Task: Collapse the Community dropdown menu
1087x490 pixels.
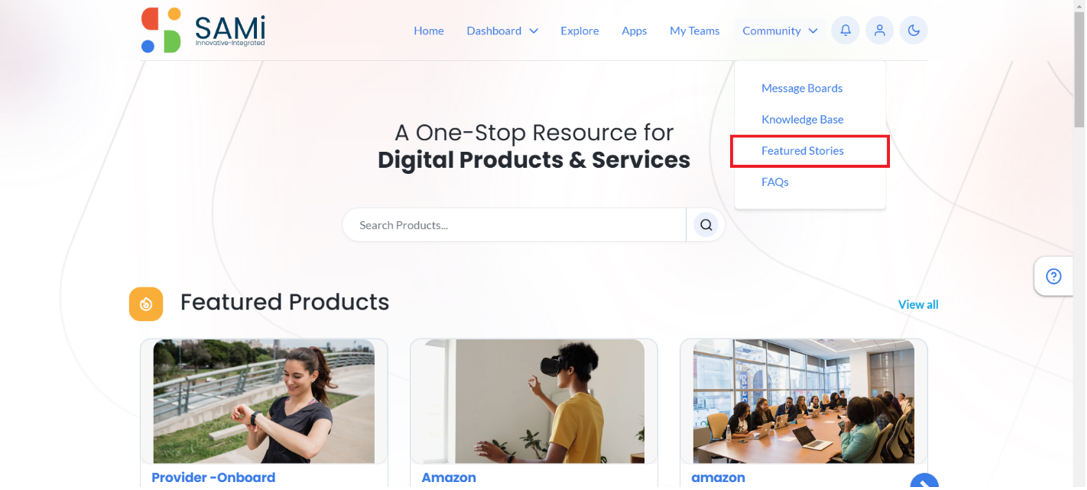Action: tap(780, 30)
